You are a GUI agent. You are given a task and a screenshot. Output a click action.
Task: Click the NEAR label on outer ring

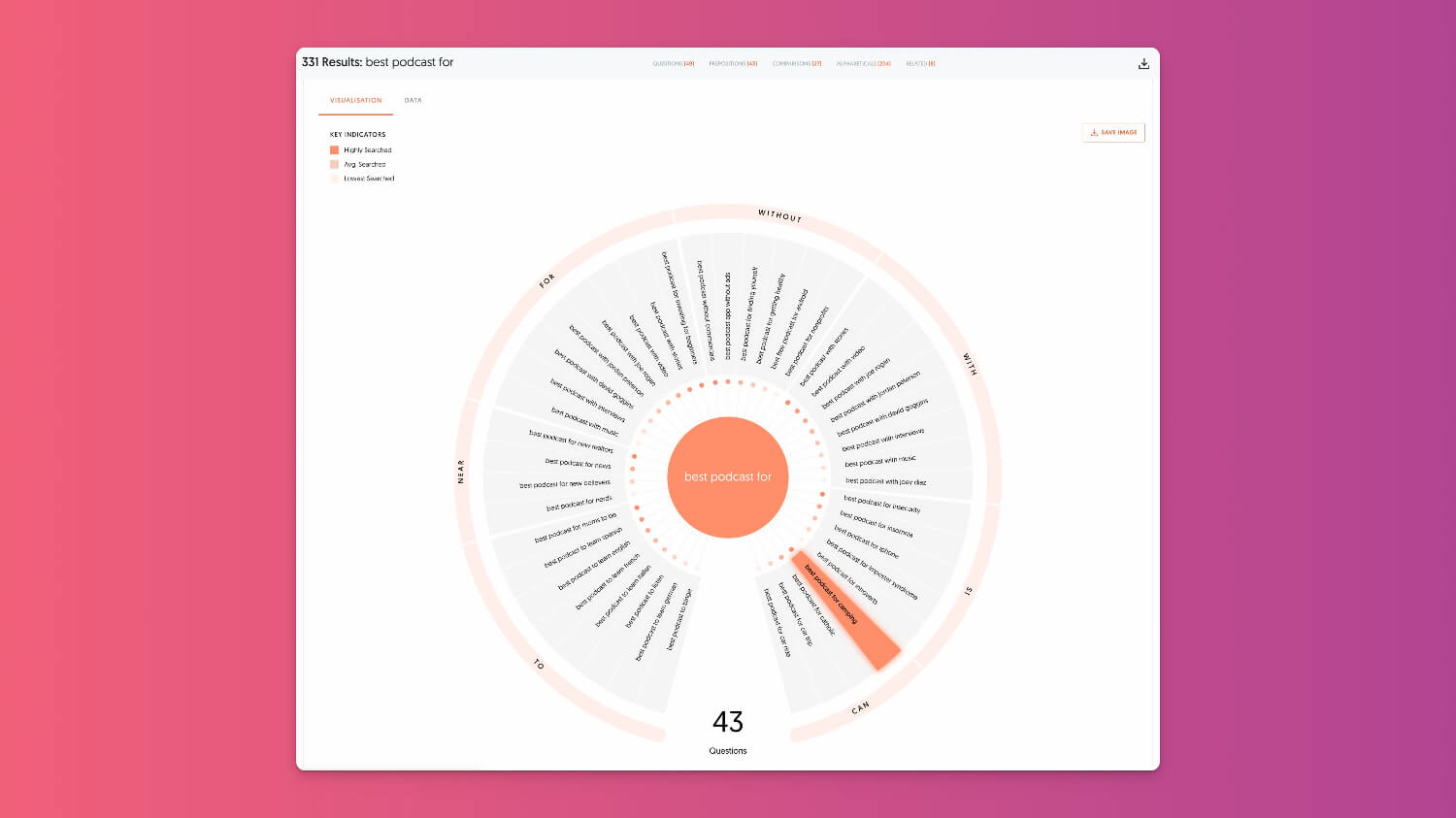[x=461, y=472]
